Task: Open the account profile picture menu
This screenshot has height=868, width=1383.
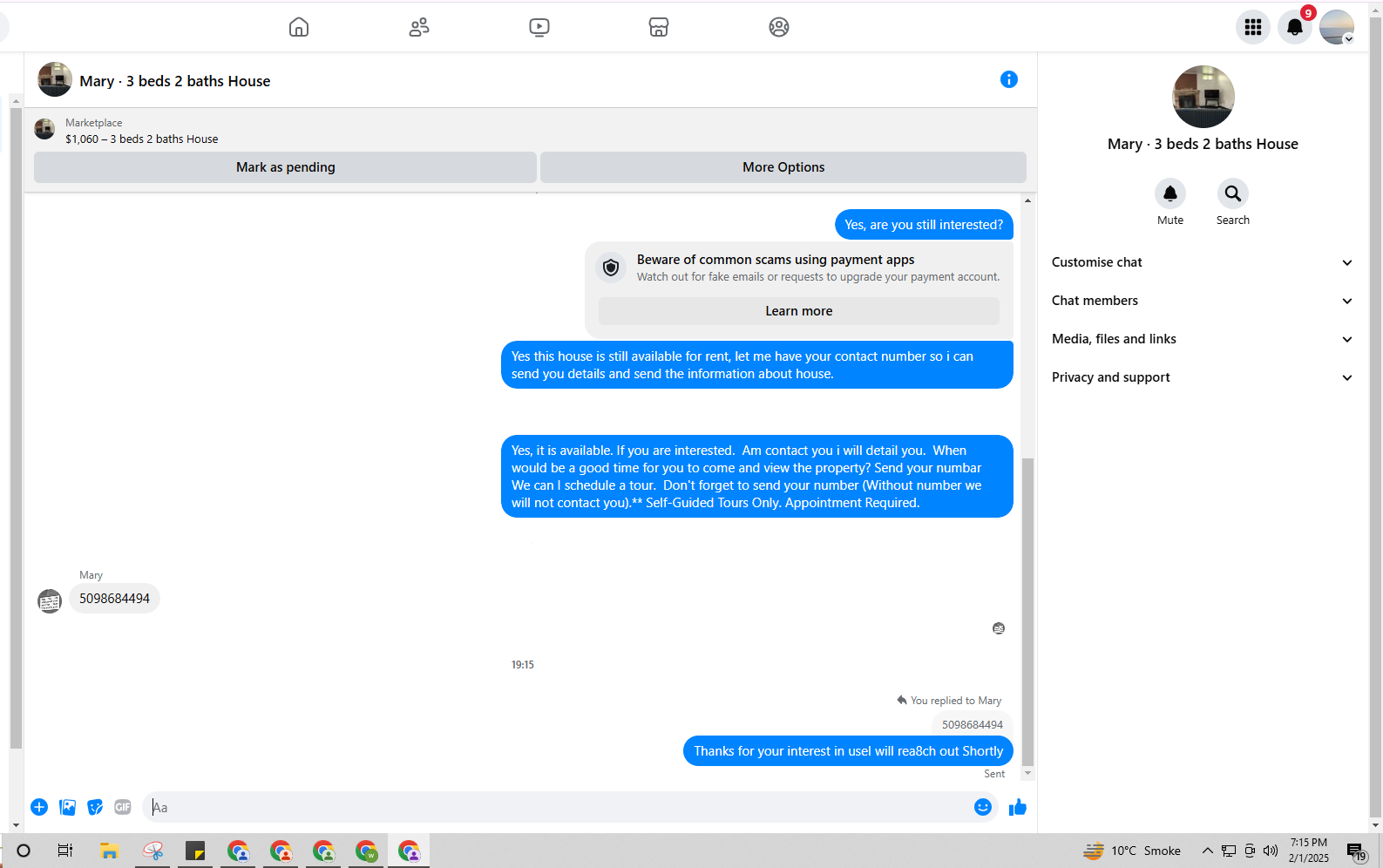Action: (x=1337, y=27)
